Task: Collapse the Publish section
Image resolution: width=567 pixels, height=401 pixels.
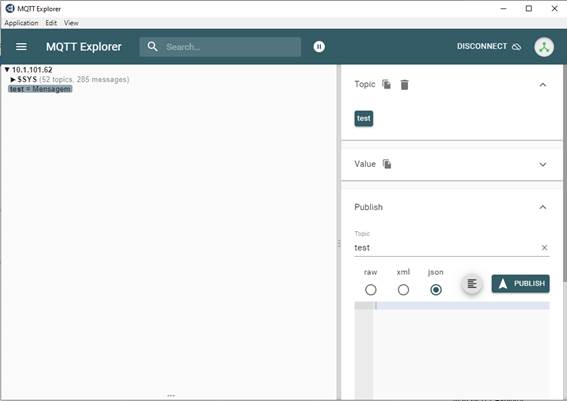Action: click(542, 207)
